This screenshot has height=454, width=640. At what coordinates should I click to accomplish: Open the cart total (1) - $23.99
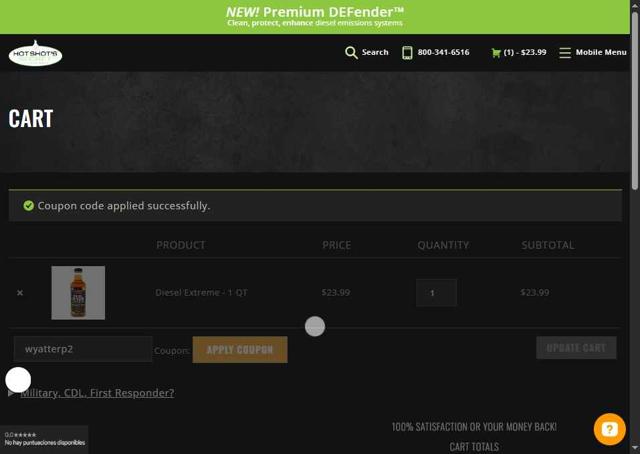tap(525, 52)
